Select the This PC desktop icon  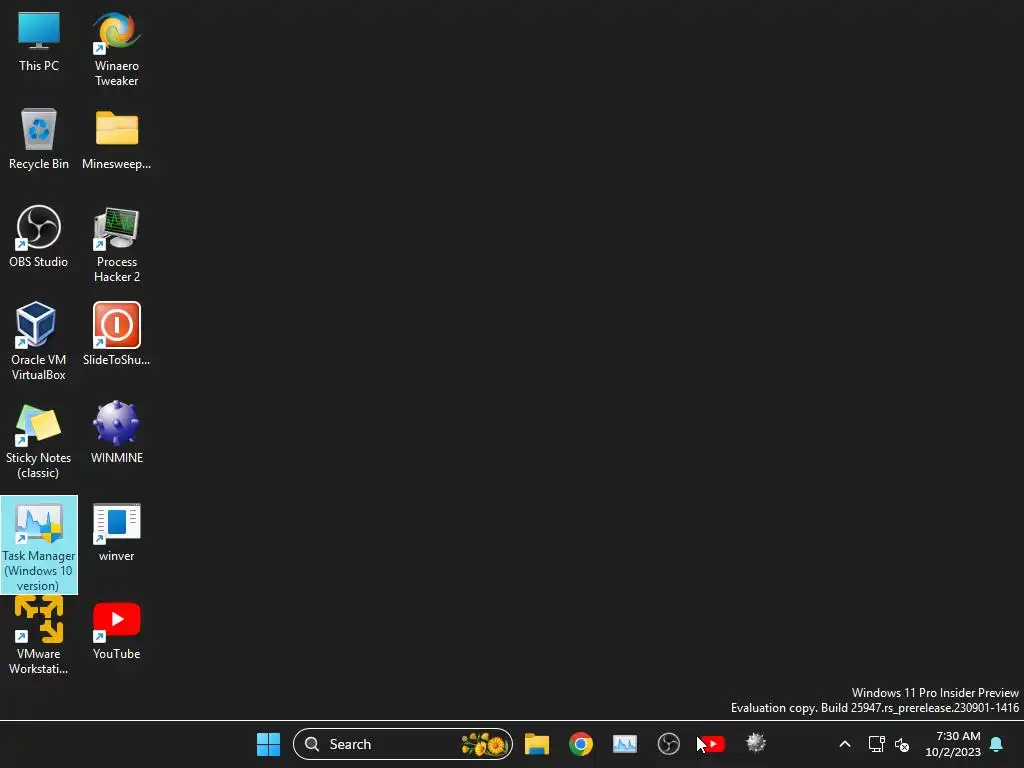tap(39, 42)
